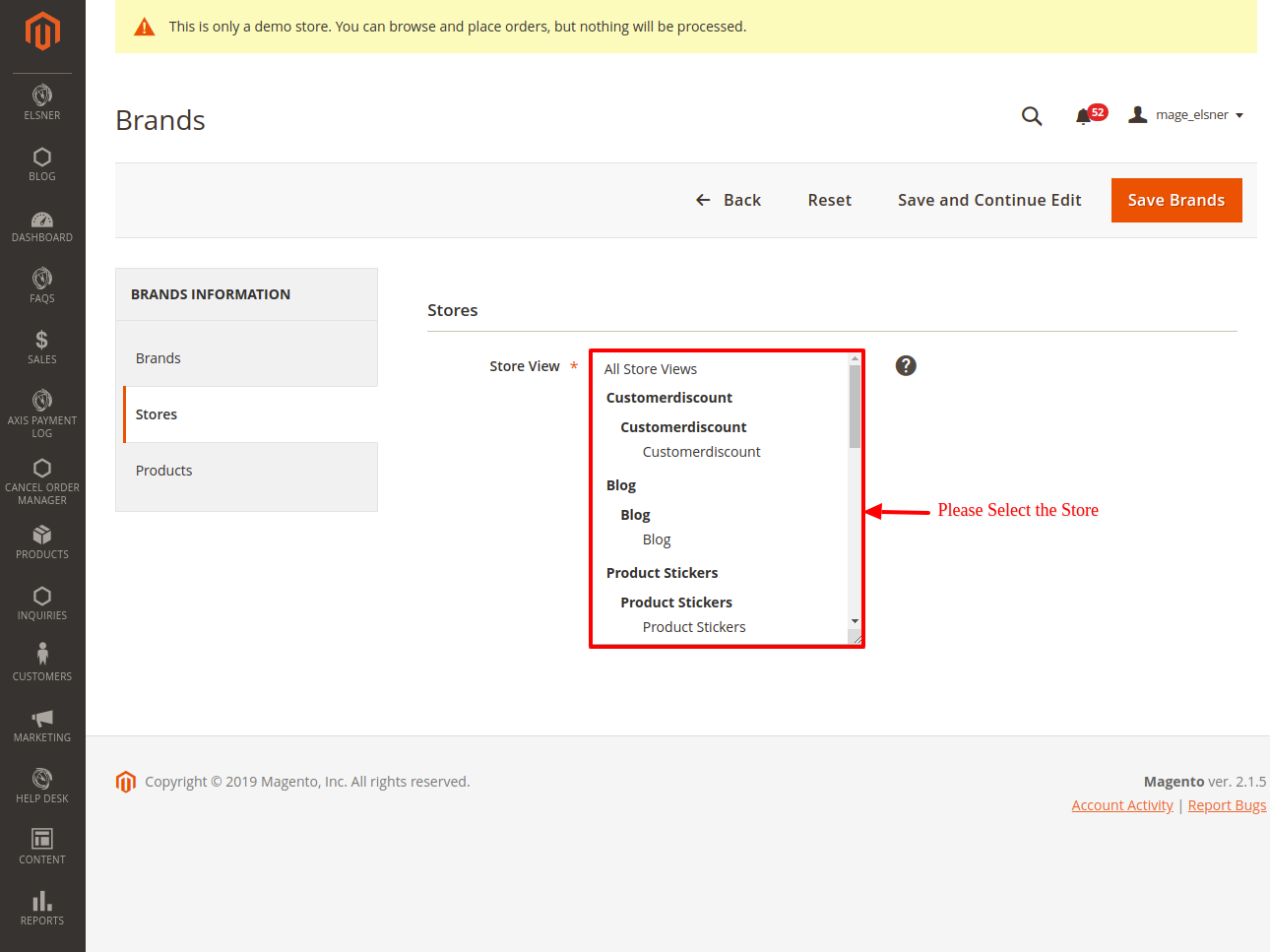Viewport: 1270px width, 952px height.
Task: Go Back to the previous page
Action: coord(729,200)
